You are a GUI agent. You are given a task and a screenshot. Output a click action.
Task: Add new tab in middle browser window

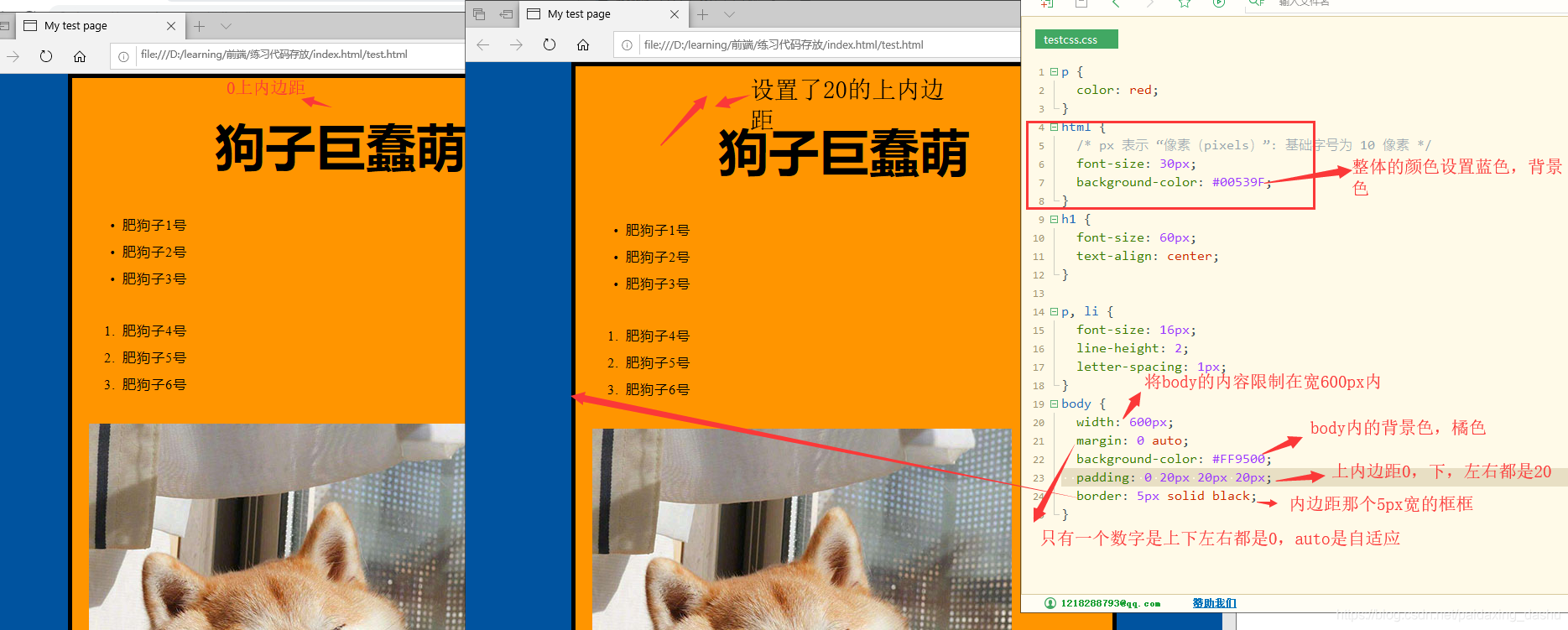click(702, 14)
